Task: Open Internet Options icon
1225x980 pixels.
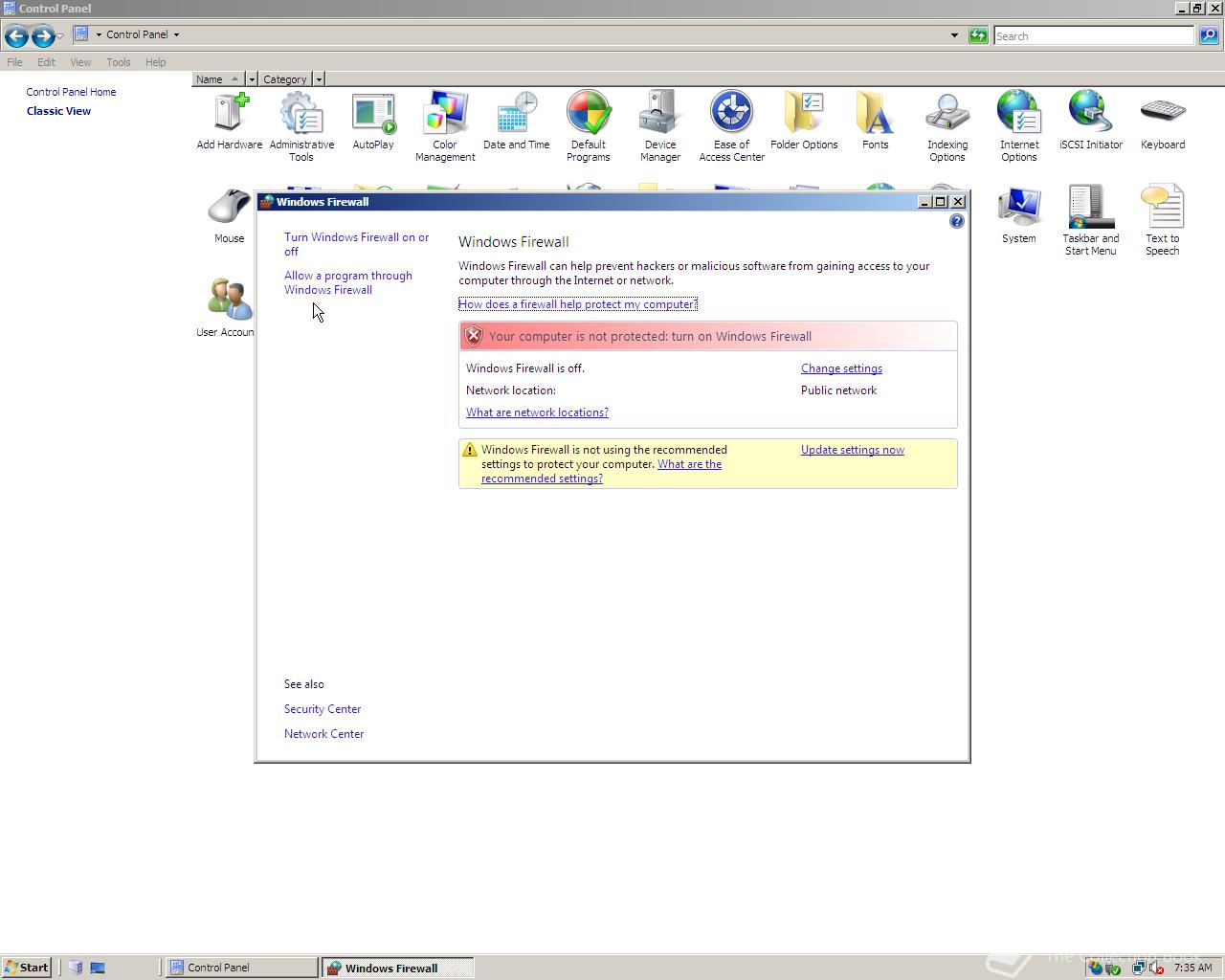Action: [1019, 127]
